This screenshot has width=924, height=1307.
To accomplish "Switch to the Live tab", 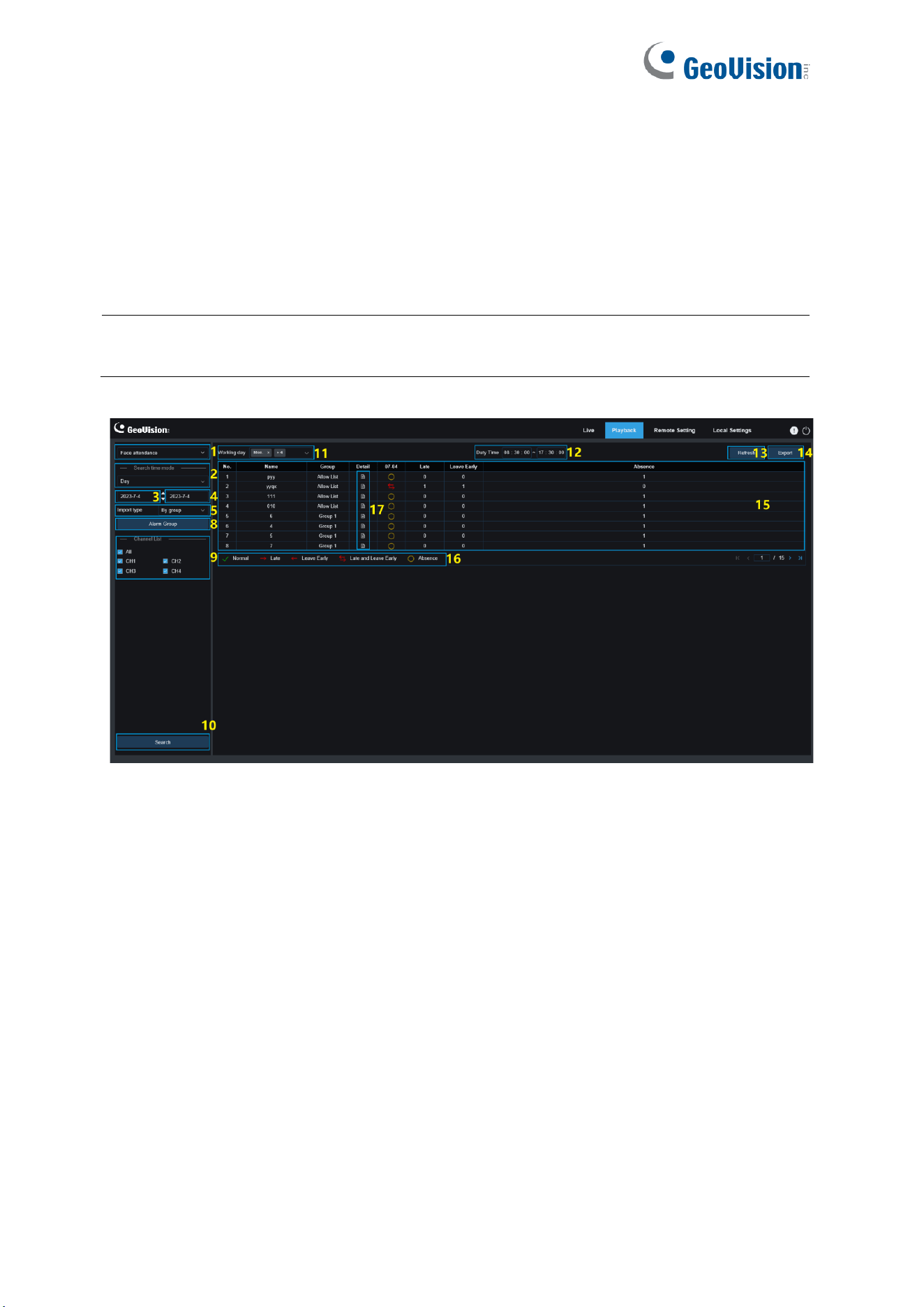I will click(x=589, y=430).
